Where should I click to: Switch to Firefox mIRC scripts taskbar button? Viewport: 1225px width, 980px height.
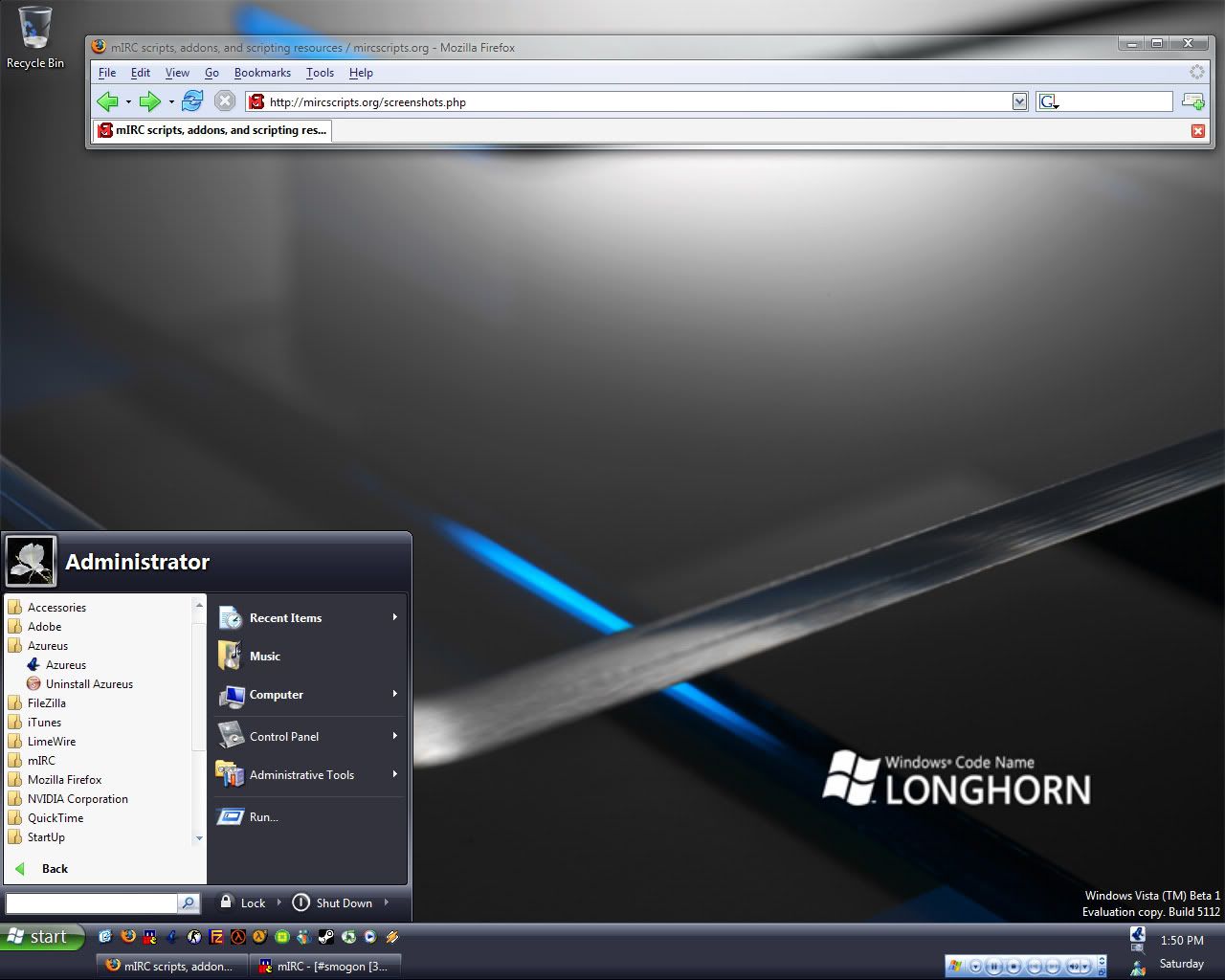tap(172, 966)
